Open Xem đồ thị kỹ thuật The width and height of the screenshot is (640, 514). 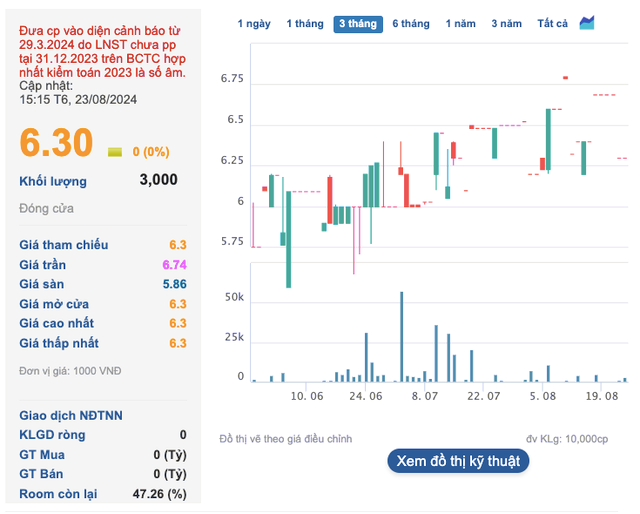(x=457, y=461)
